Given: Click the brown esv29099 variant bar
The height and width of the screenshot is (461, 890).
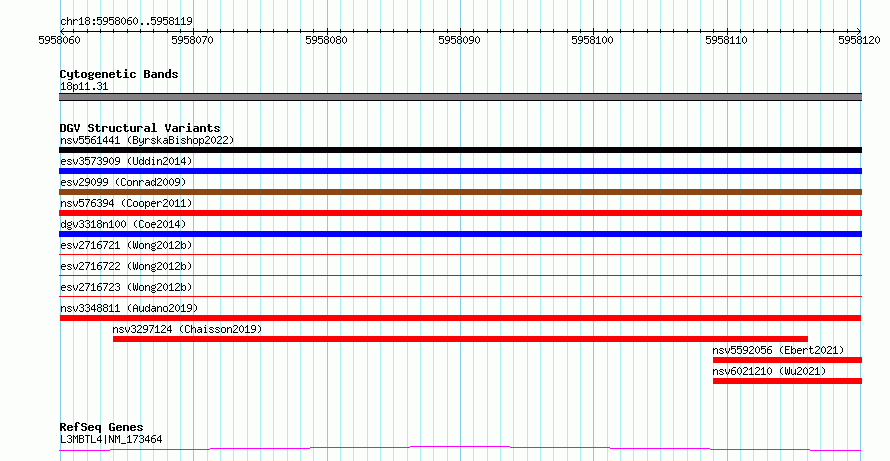Looking at the screenshot, I should [460, 192].
